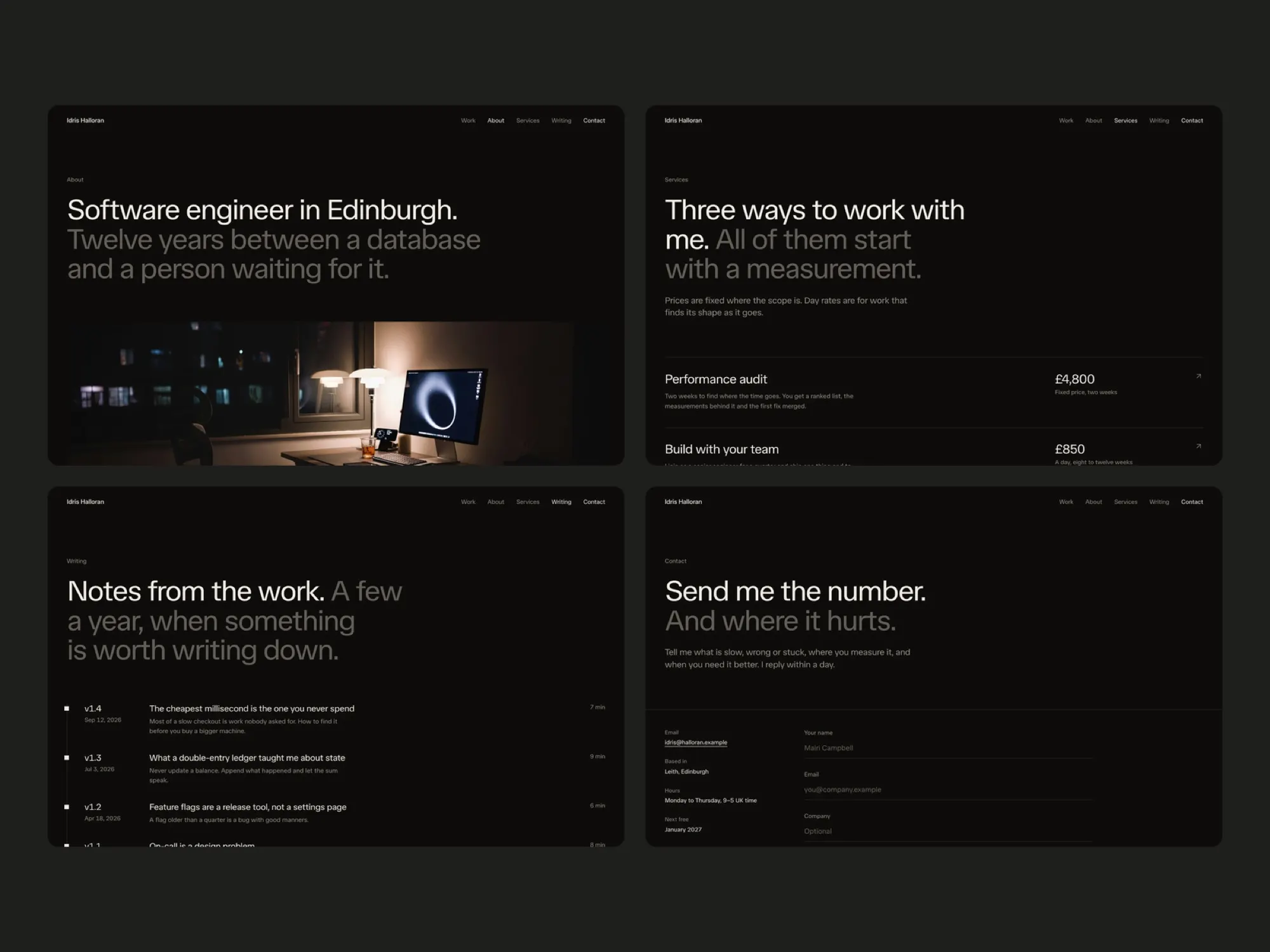Click the idris@halloran.example email link
This screenshot has height=952, width=1270.
(x=696, y=743)
